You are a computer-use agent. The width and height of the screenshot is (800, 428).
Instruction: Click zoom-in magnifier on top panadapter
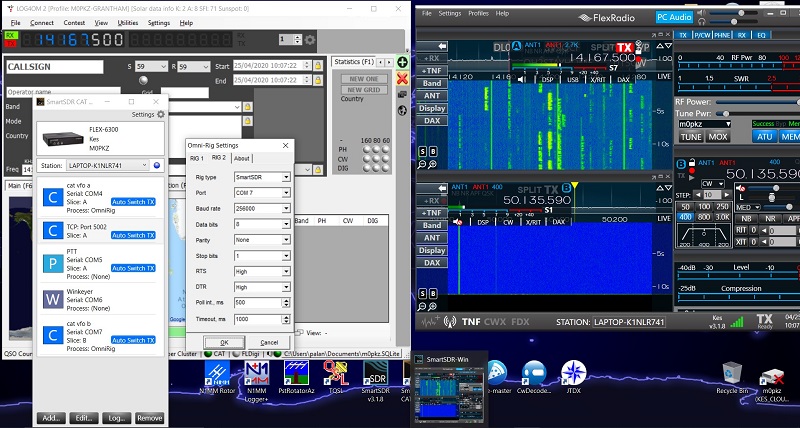(x=432, y=165)
